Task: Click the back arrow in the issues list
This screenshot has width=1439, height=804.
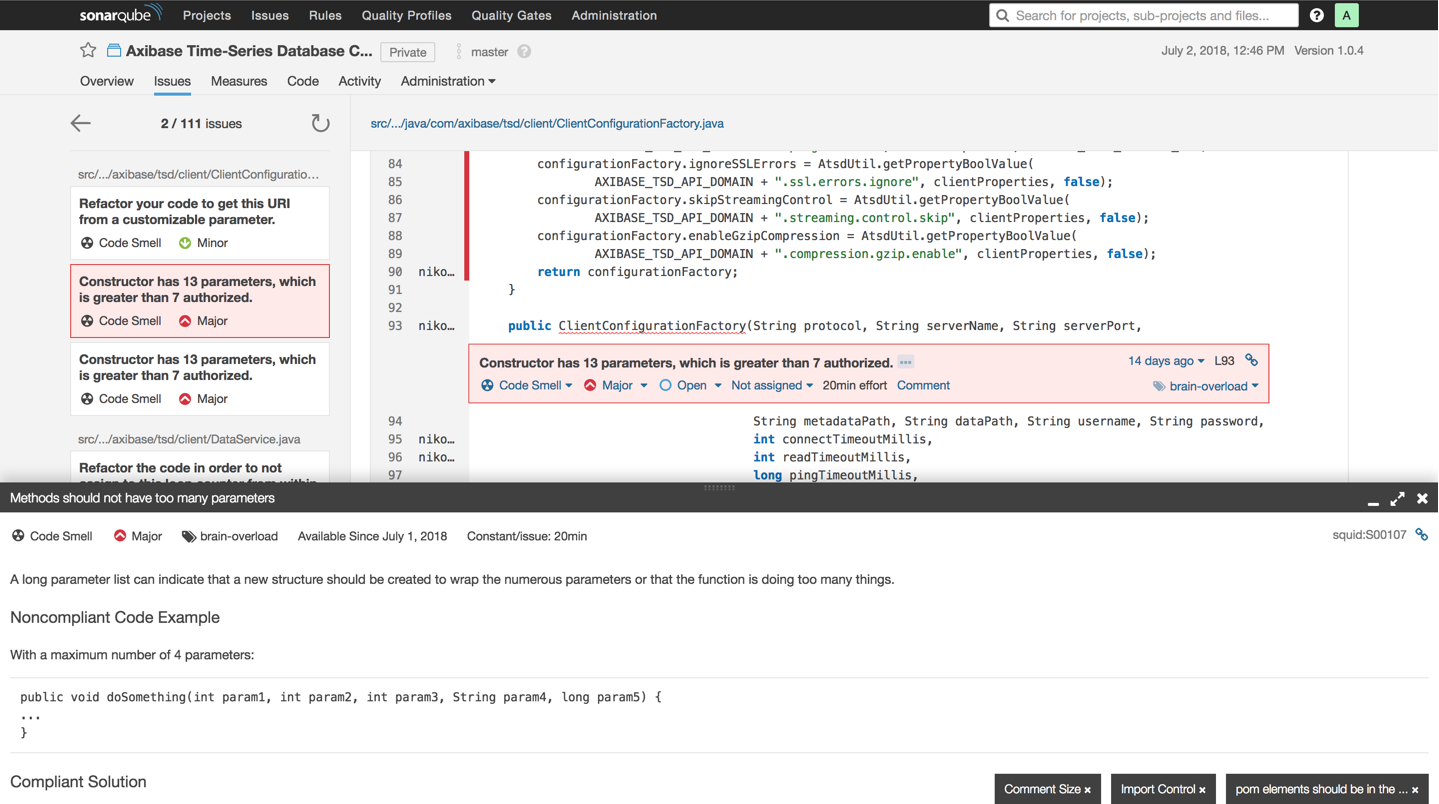Action: coord(81,123)
